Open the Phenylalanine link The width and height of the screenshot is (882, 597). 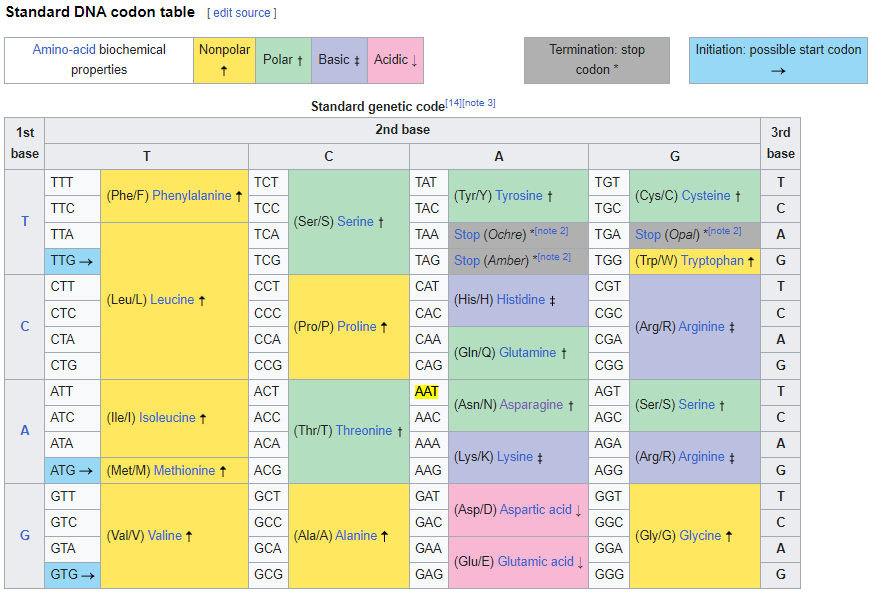coord(192,195)
